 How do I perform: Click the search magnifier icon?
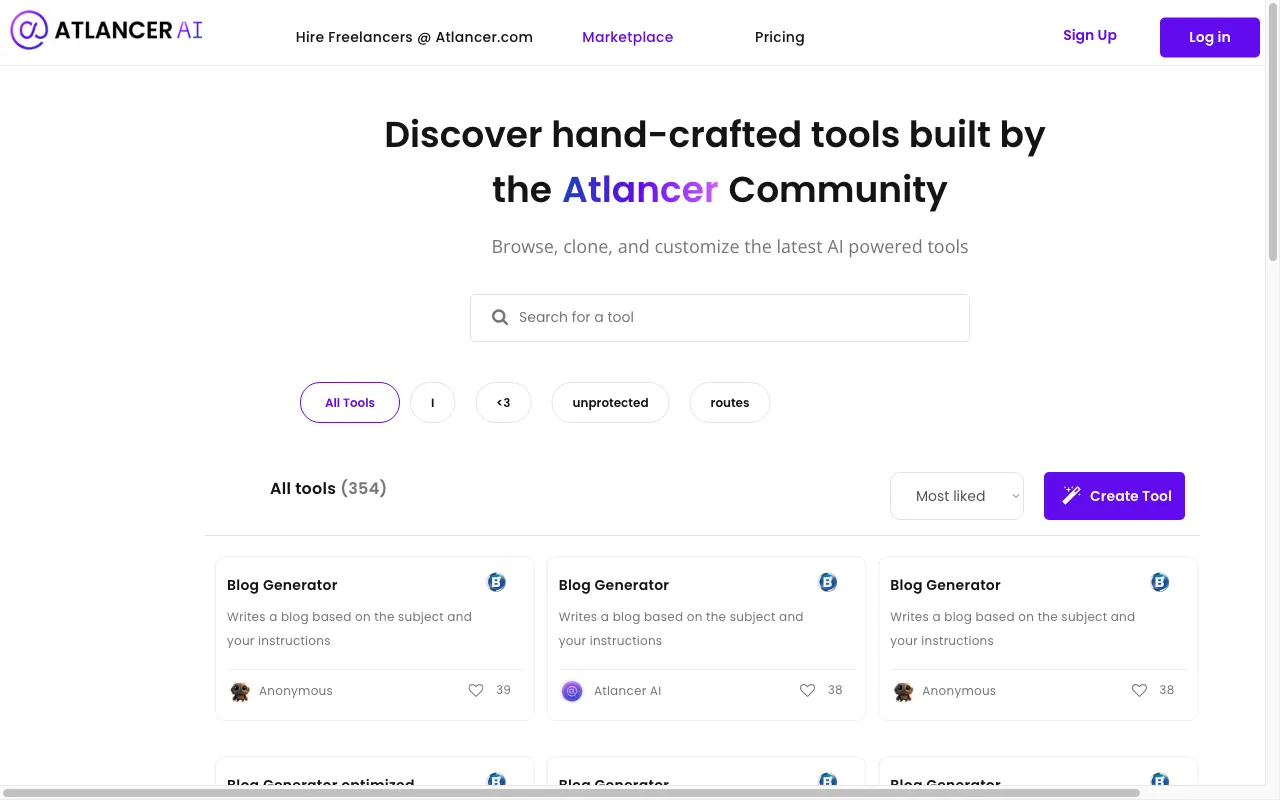coord(500,317)
